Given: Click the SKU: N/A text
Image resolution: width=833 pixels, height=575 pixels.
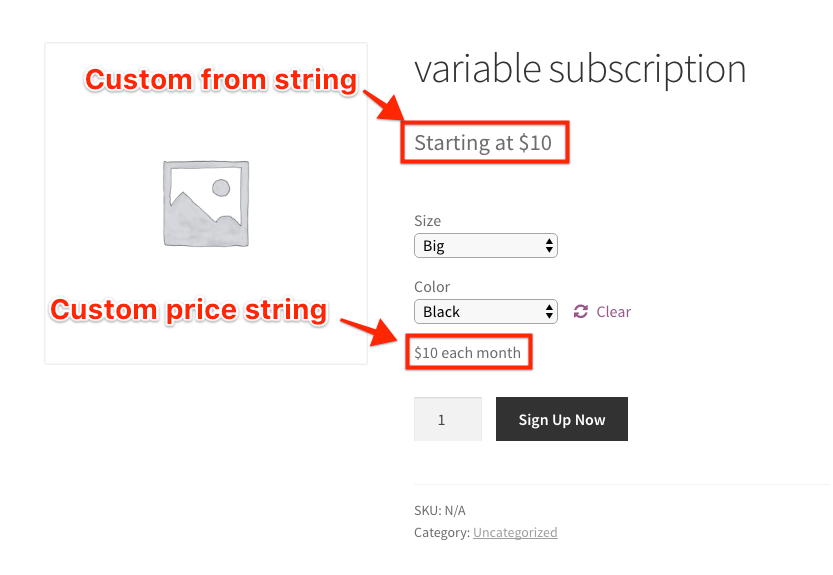Looking at the screenshot, I should coord(440,511).
